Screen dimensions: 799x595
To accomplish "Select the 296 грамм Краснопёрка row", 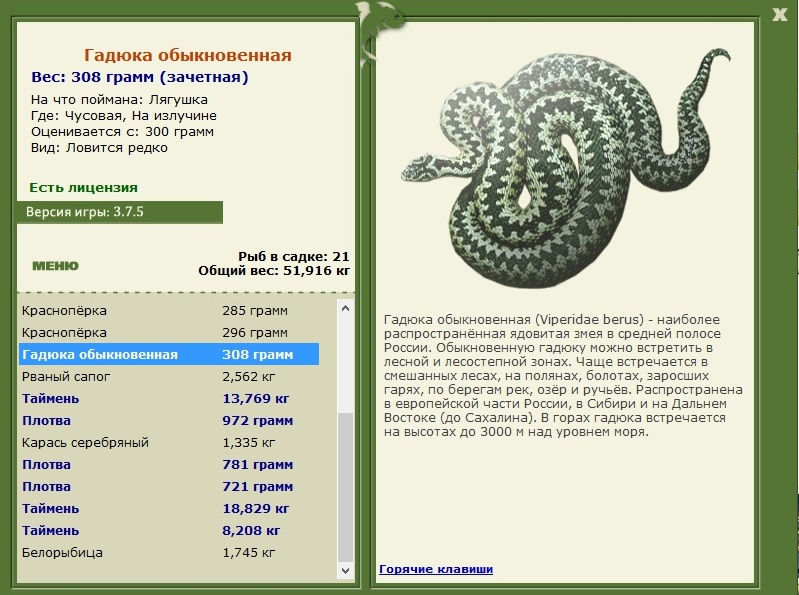I will pyautogui.click(x=169, y=333).
